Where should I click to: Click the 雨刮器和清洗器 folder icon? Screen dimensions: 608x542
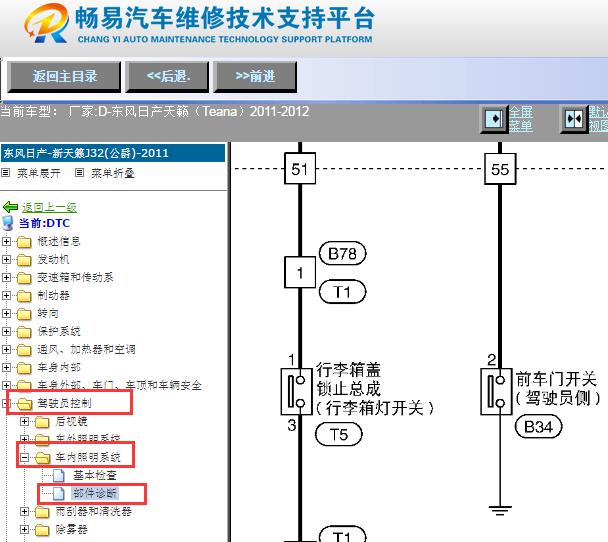pyautogui.click(x=42, y=513)
